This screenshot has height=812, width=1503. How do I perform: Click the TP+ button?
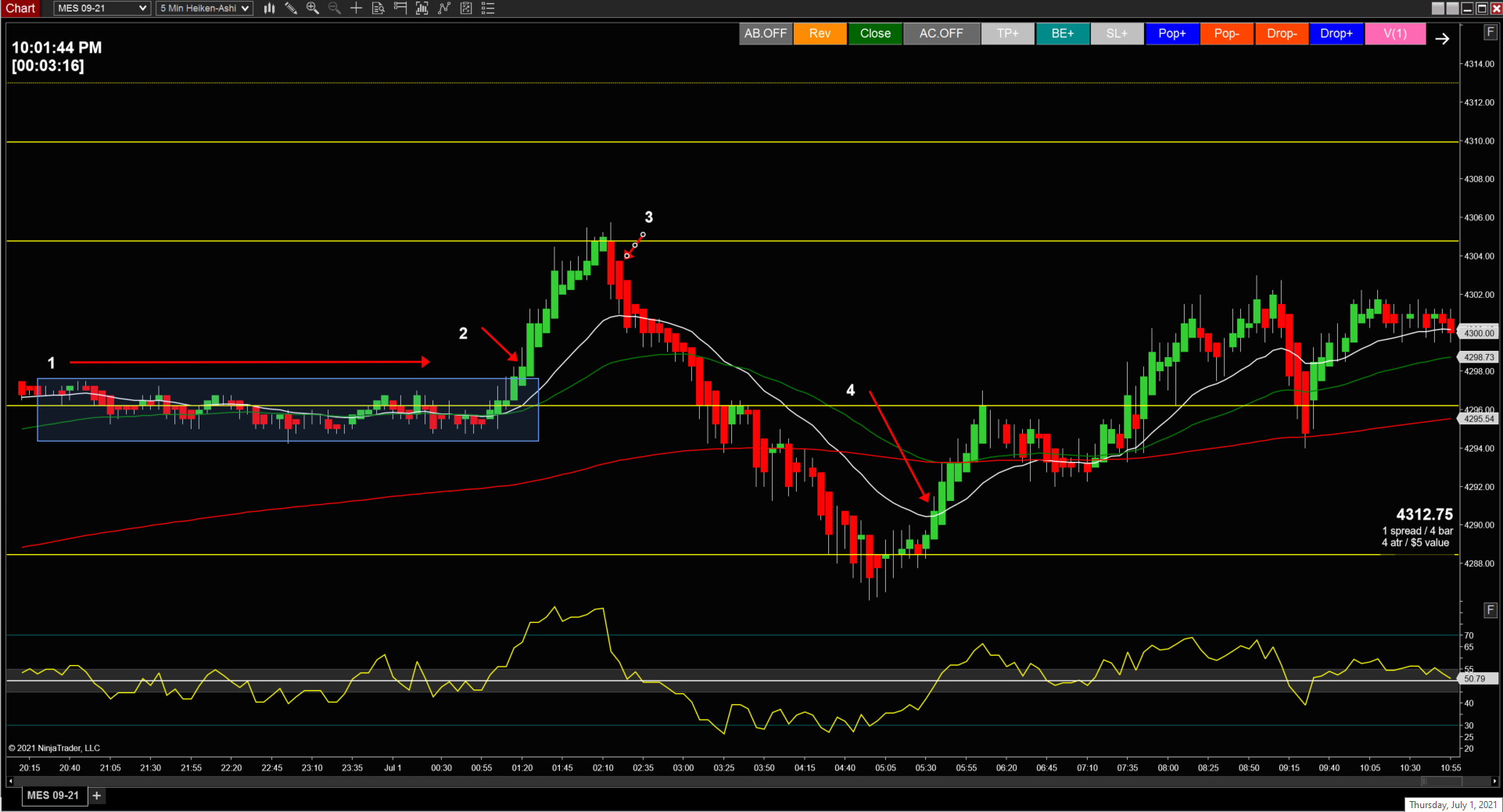pyautogui.click(x=1008, y=34)
